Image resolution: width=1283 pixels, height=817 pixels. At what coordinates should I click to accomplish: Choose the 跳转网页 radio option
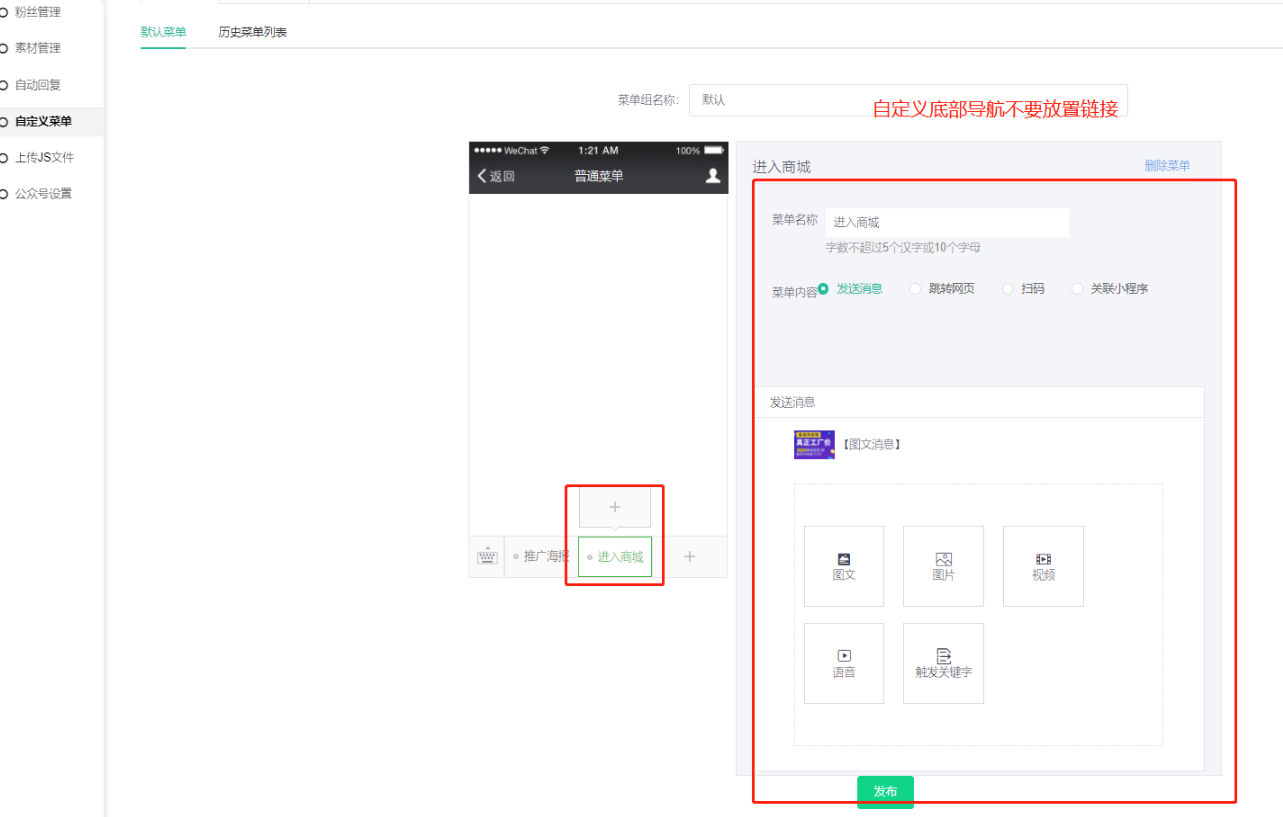pos(915,289)
